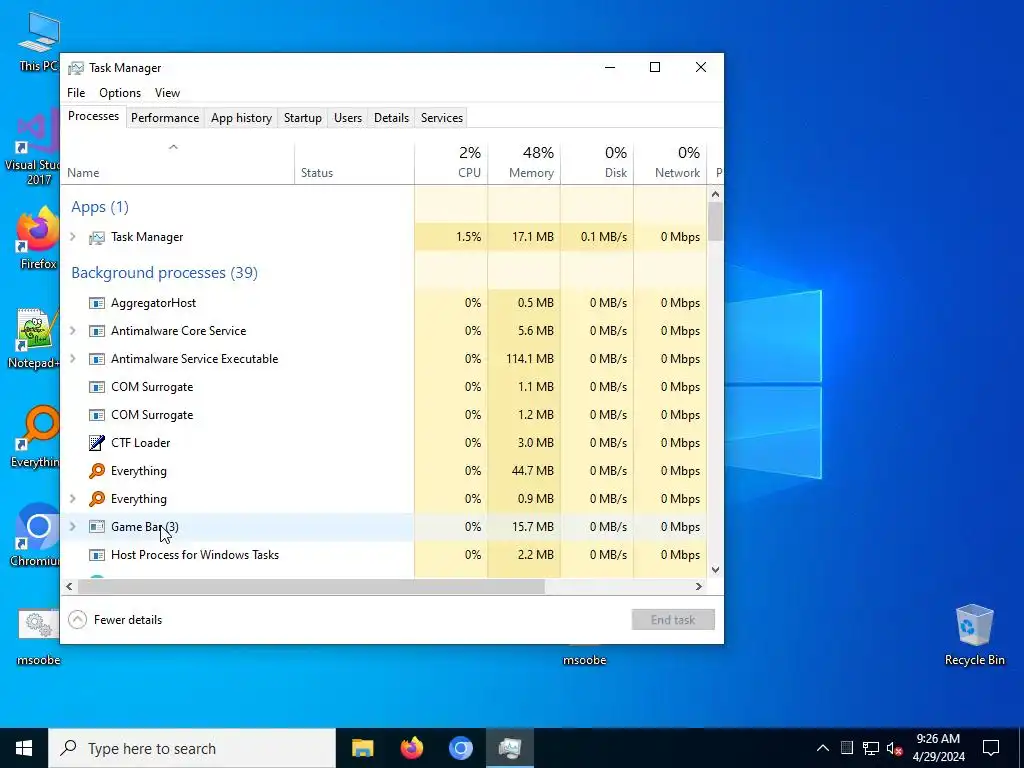Open the This PC desktop icon

point(38,40)
